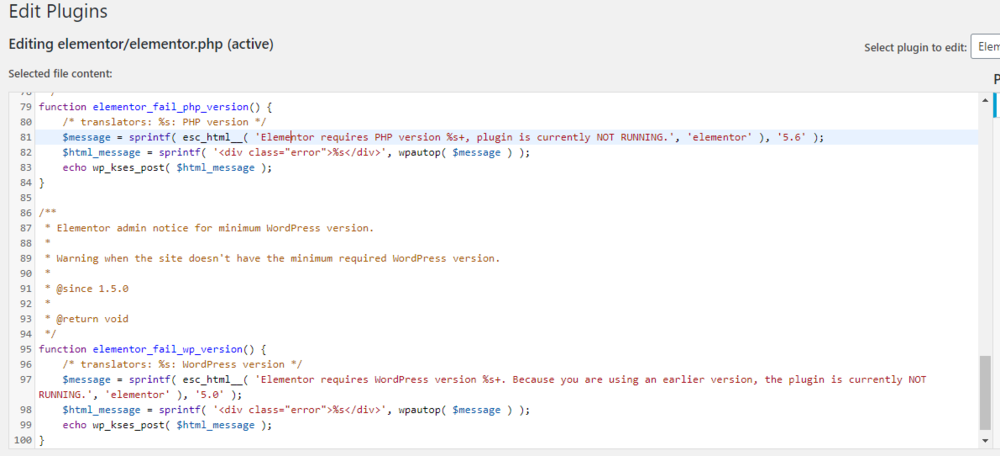
Task: Click the '5.0' string on line 97
Action: pyautogui.click(x=209, y=395)
